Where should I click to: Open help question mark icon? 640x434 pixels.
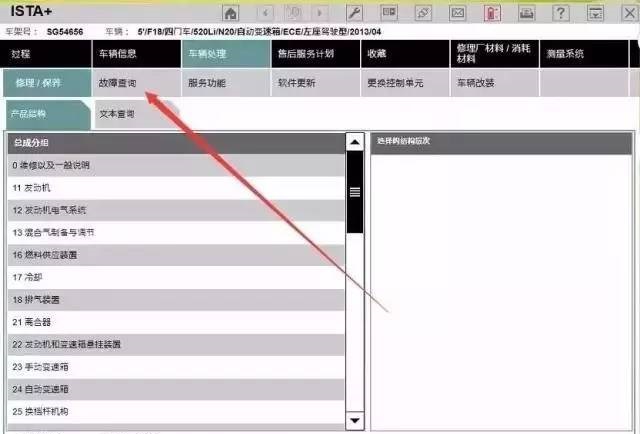tap(561, 13)
